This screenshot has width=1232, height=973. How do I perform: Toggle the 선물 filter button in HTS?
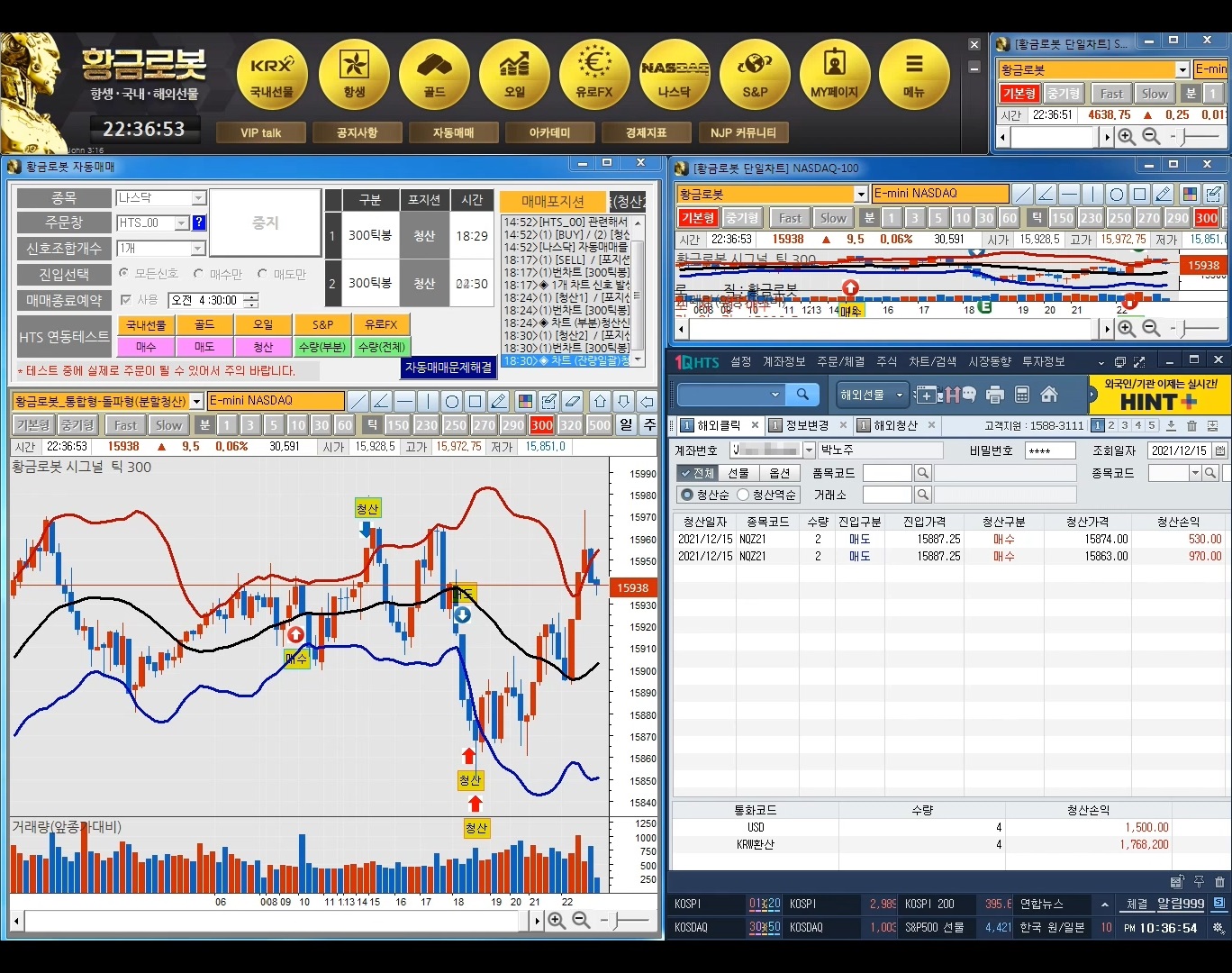click(x=738, y=473)
